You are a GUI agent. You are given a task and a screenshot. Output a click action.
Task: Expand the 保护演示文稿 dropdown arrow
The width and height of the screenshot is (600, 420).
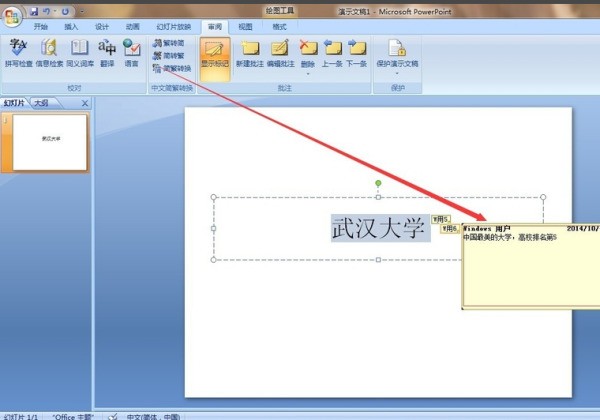coord(397,73)
